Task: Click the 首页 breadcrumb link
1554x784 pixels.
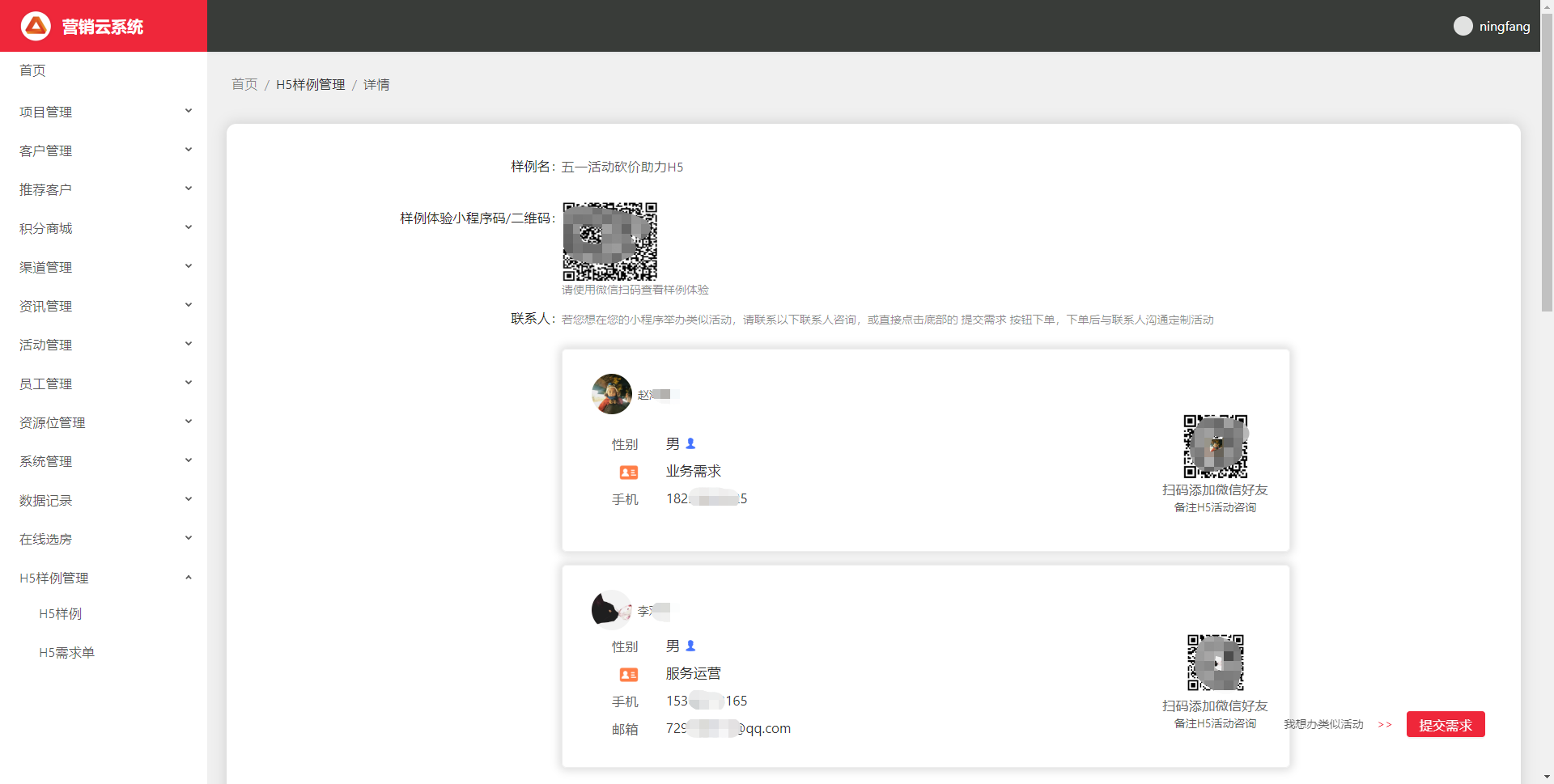Action: (x=244, y=84)
